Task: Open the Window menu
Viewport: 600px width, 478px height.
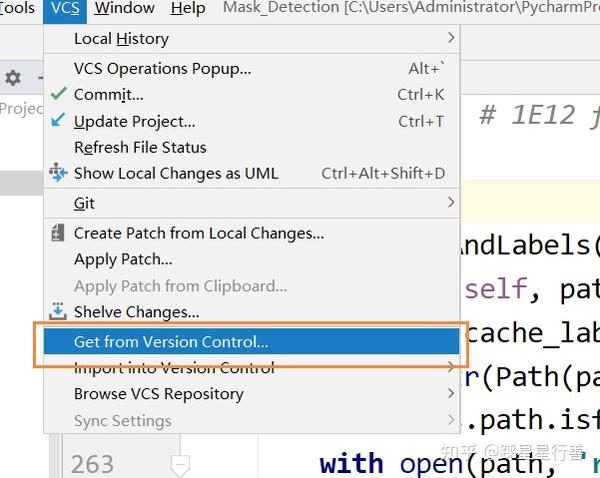Action: click(124, 9)
